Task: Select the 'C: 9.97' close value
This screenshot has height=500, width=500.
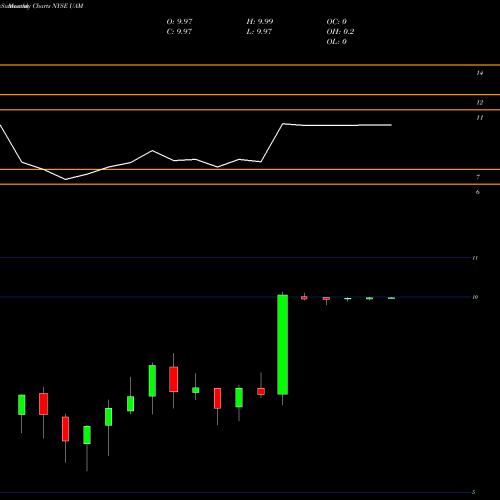Action: pyautogui.click(x=179, y=31)
